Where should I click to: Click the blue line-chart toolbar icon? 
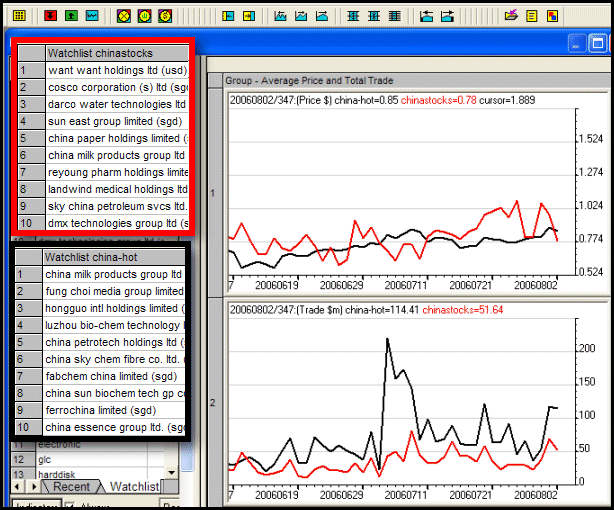[92, 16]
